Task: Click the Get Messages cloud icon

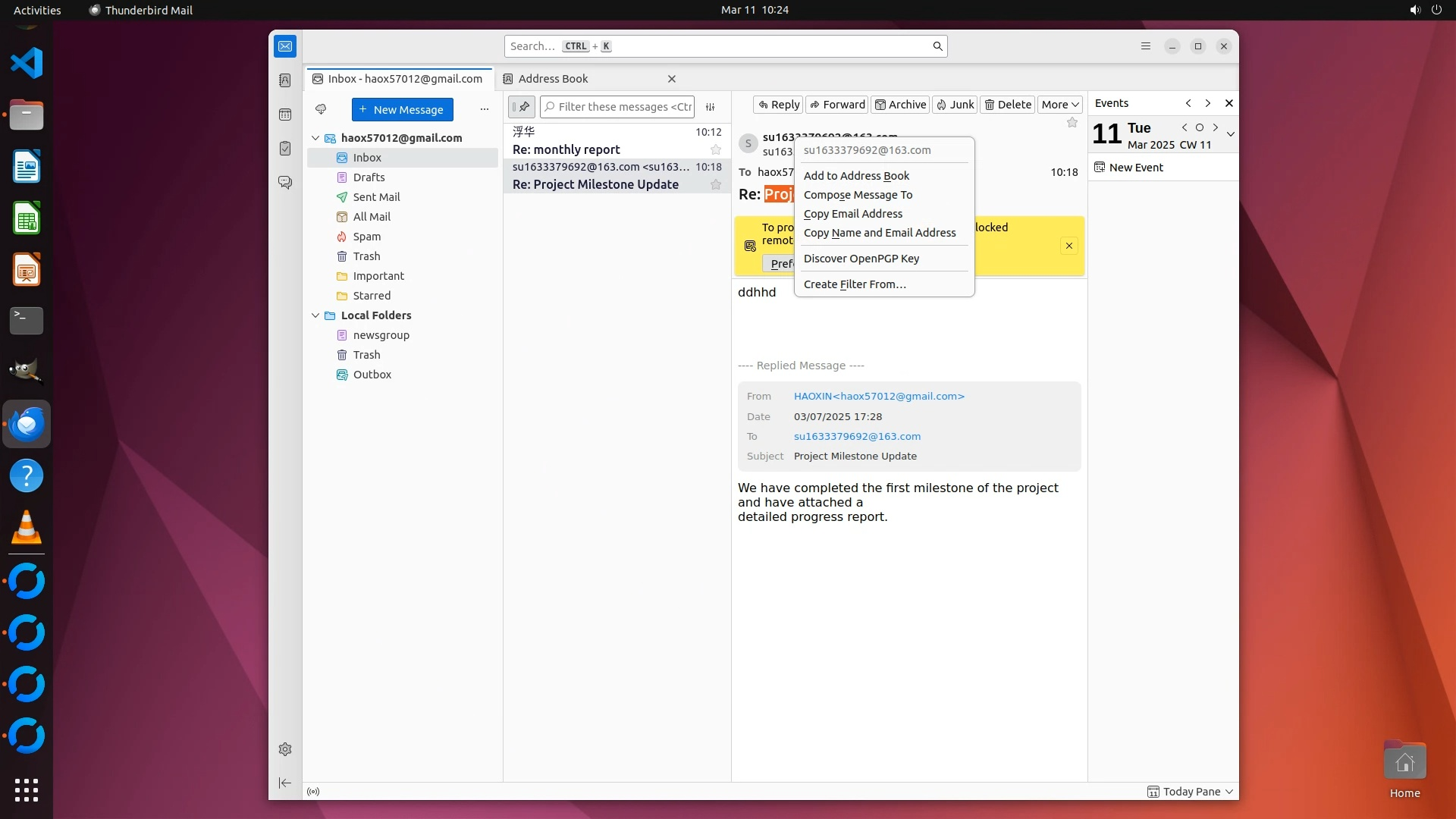Action: pyautogui.click(x=321, y=109)
